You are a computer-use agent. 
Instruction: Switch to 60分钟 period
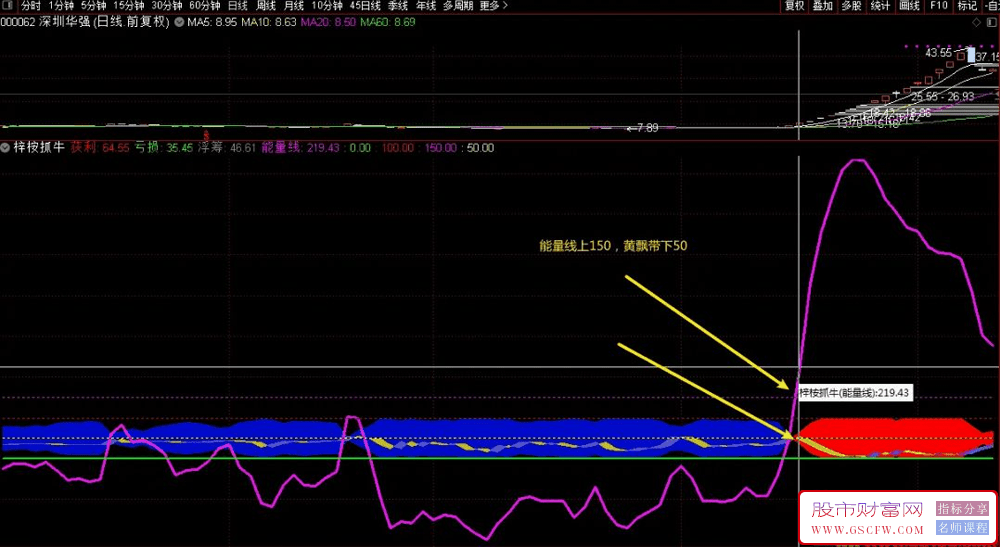tap(205, 6)
